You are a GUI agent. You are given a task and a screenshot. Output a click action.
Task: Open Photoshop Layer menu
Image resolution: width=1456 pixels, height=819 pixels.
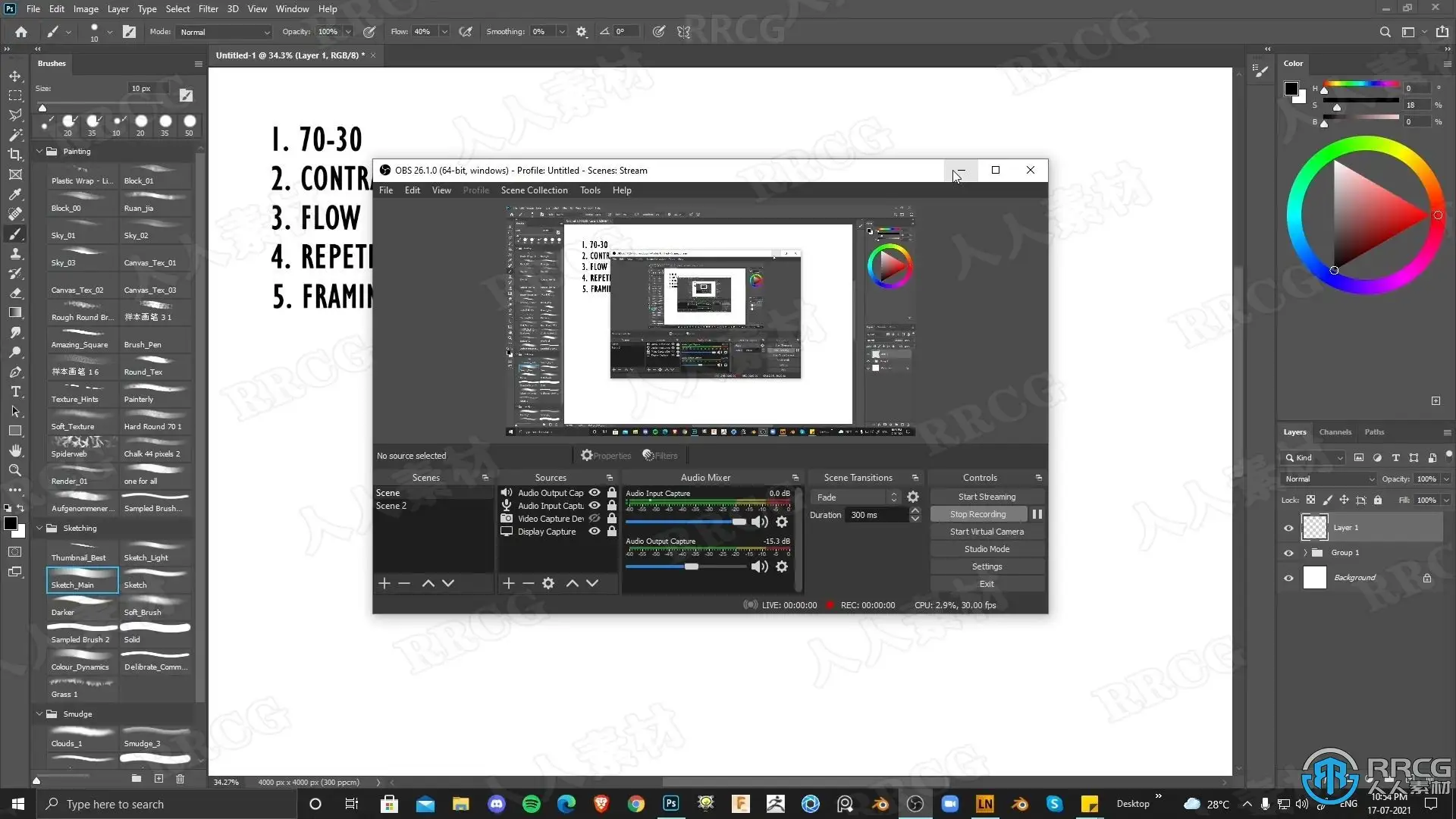click(x=118, y=9)
